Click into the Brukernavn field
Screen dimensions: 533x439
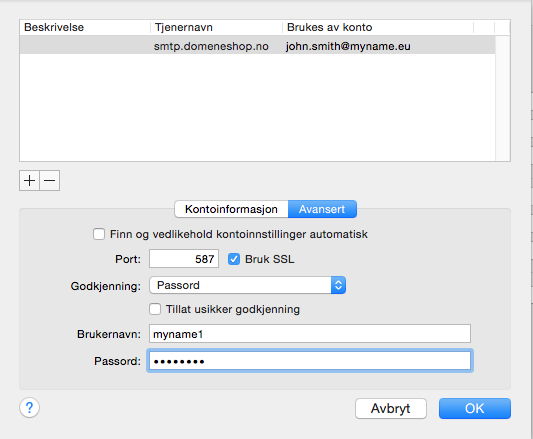[x=310, y=334]
